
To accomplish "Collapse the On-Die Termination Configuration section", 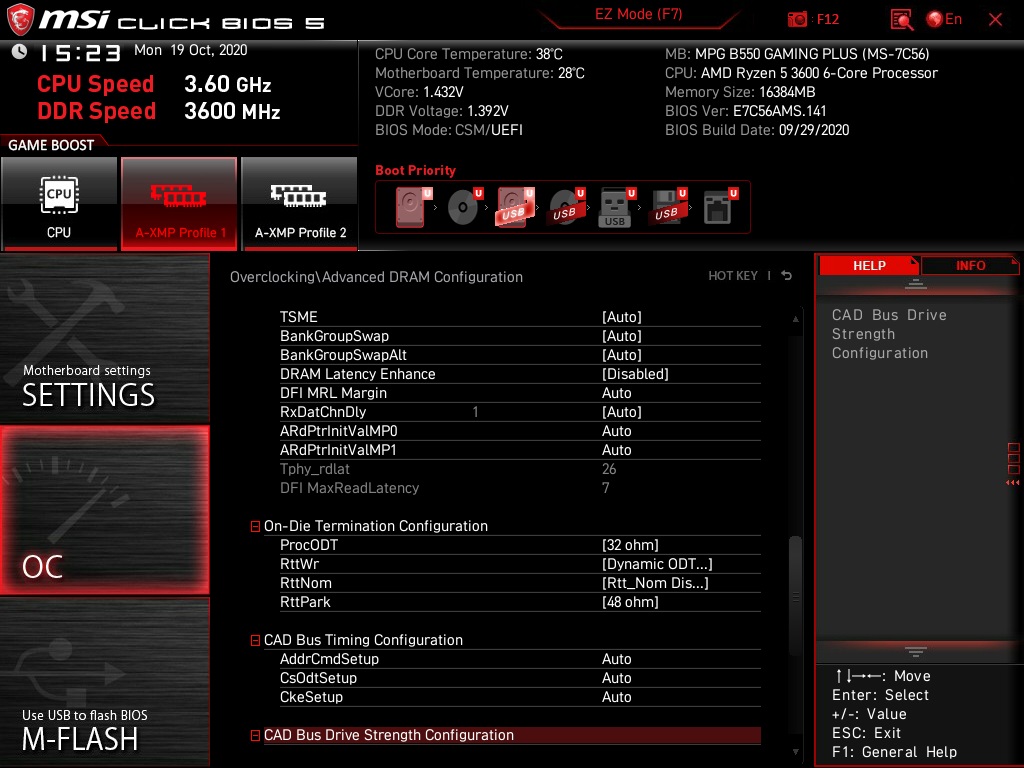I will pos(254,525).
